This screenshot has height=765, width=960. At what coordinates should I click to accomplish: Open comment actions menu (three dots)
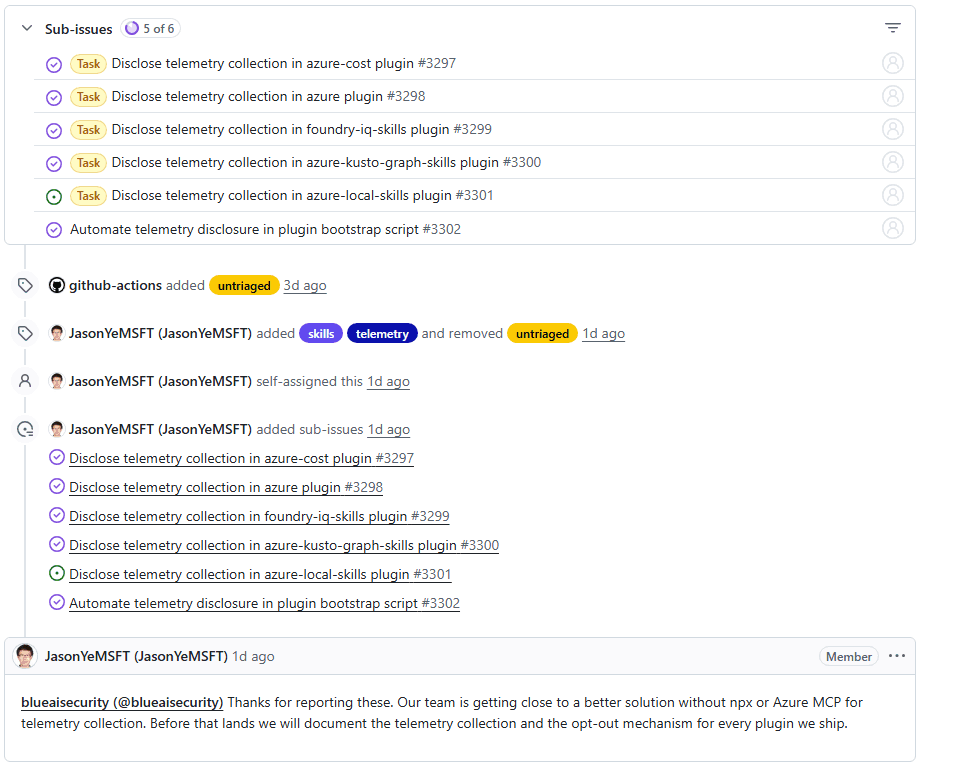pos(897,656)
